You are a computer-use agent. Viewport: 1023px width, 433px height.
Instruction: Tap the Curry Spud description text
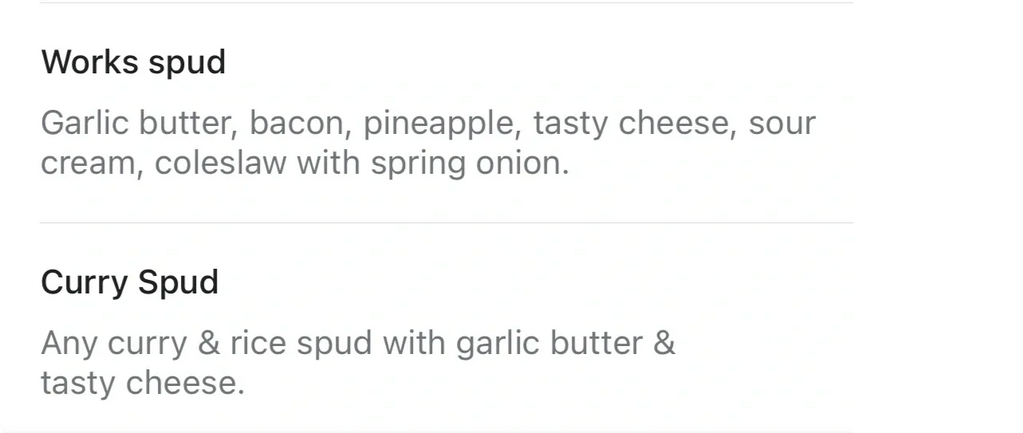pyautogui.click(x=358, y=363)
